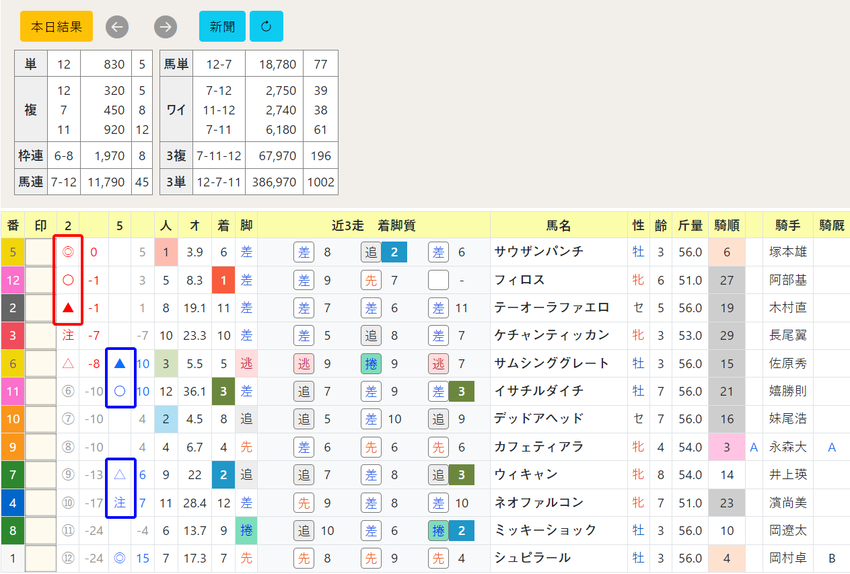Image resolution: width=850 pixels, height=574 pixels.
Task: Click the refresh reload icon button
Action: click(266, 26)
